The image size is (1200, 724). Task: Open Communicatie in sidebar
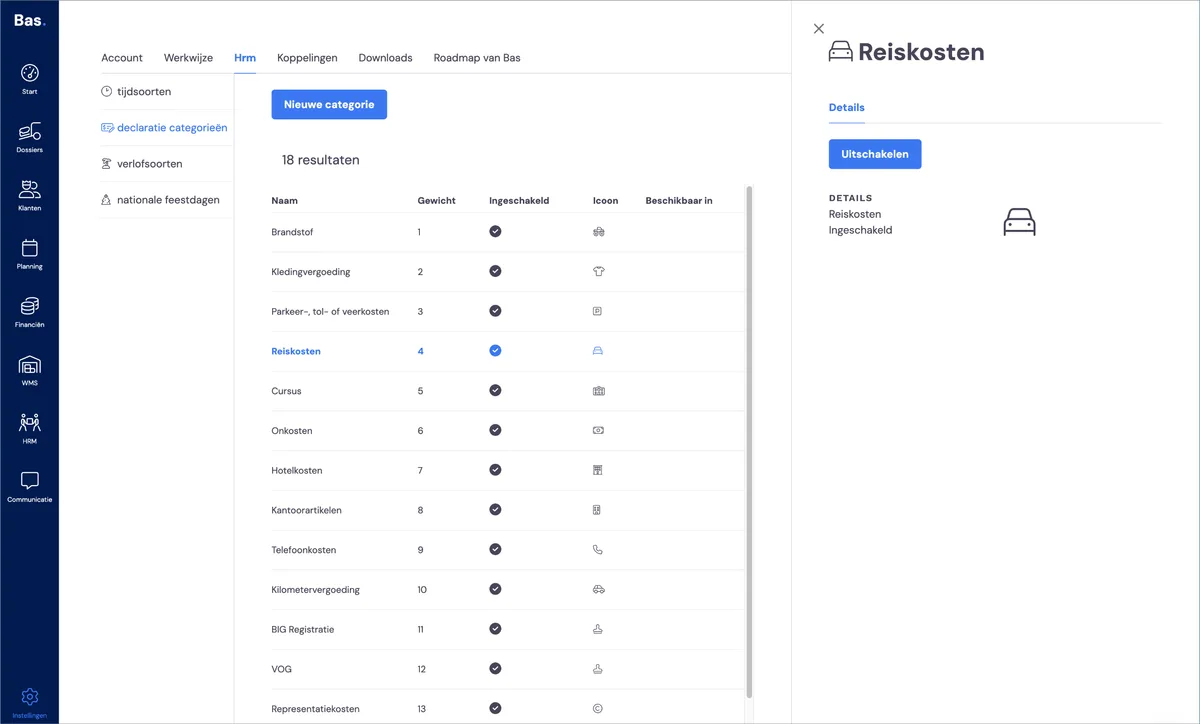(29, 487)
